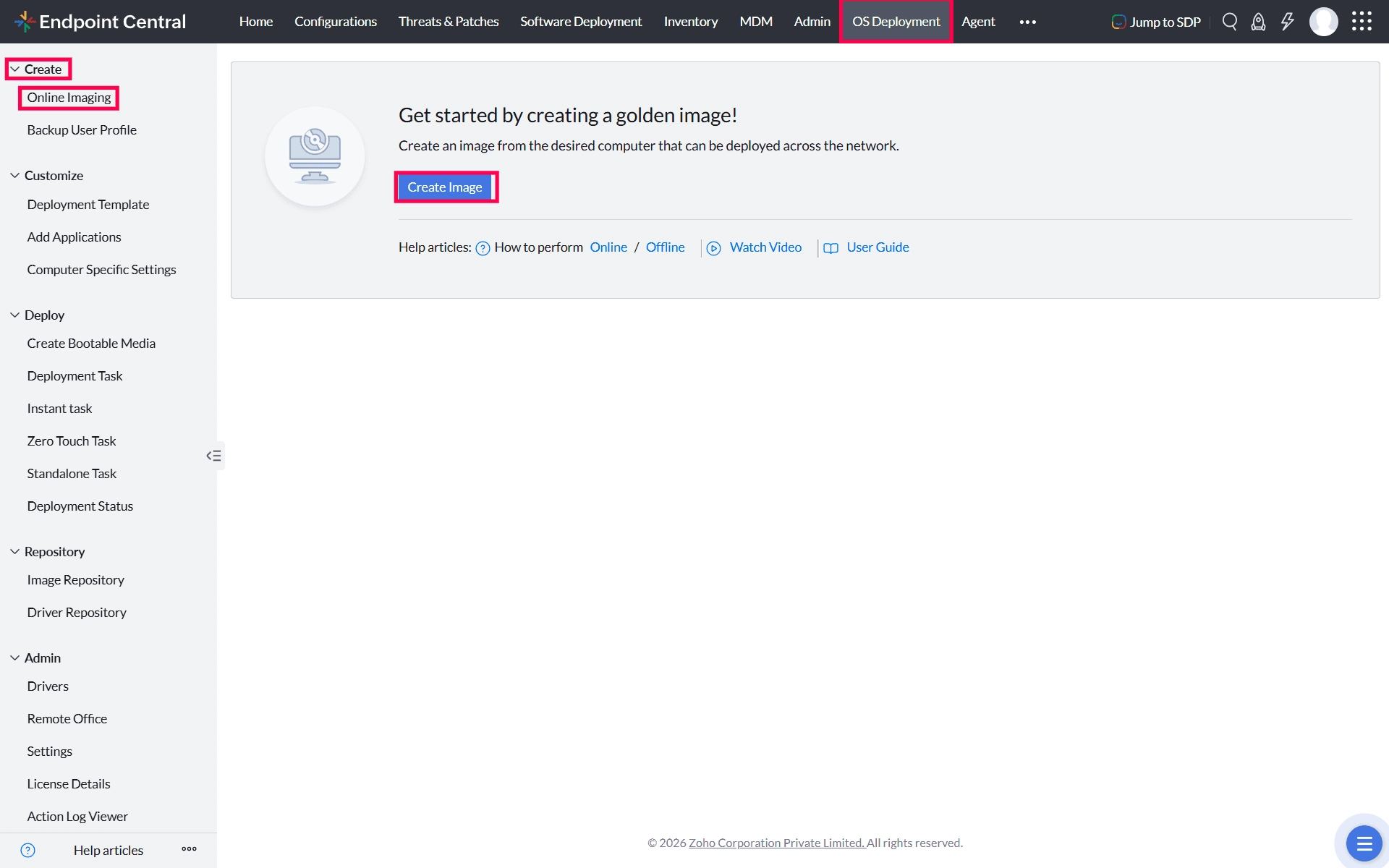The height and width of the screenshot is (868, 1389).
Task: Collapse the sidebar using the toggle icon
Action: coord(213,456)
